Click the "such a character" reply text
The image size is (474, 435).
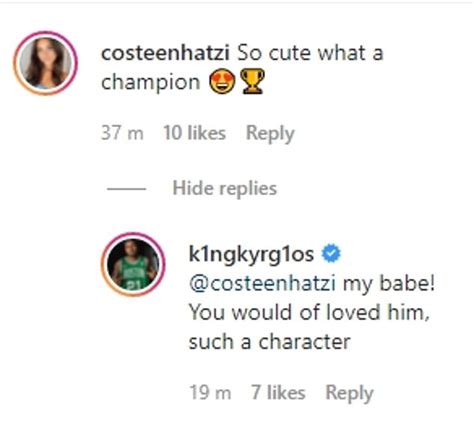(x=270, y=342)
